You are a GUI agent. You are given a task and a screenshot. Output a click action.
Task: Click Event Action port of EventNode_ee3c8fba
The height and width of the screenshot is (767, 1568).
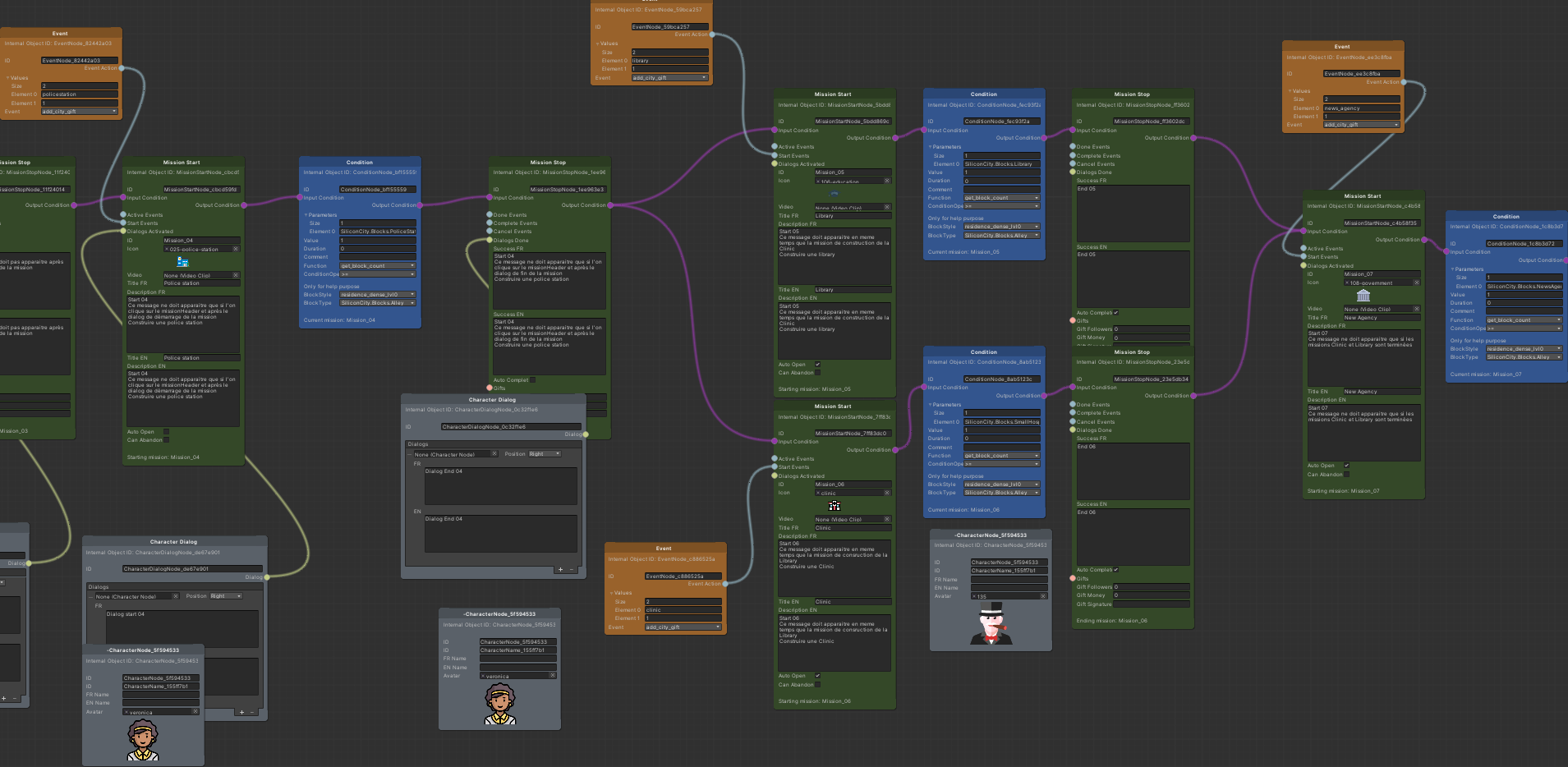pyautogui.click(x=1404, y=82)
